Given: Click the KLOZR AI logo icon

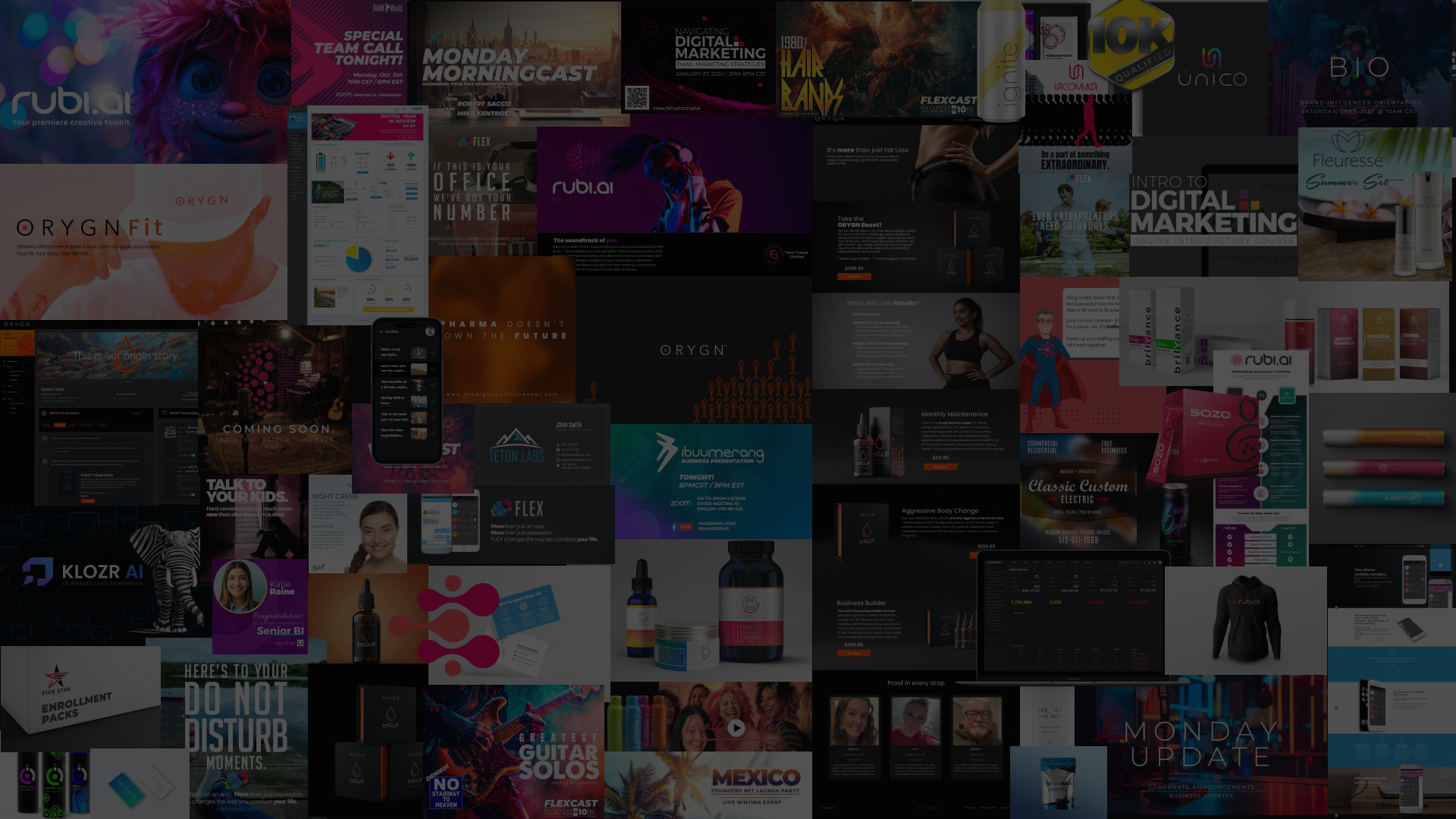Looking at the screenshot, I should click(x=37, y=572).
